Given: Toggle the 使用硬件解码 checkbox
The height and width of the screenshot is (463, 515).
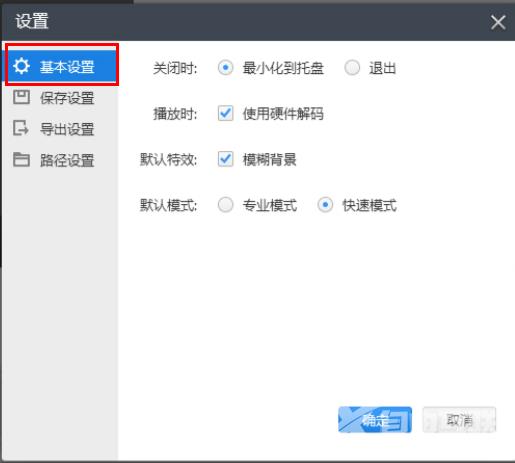Looking at the screenshot, I should point(225,113).
